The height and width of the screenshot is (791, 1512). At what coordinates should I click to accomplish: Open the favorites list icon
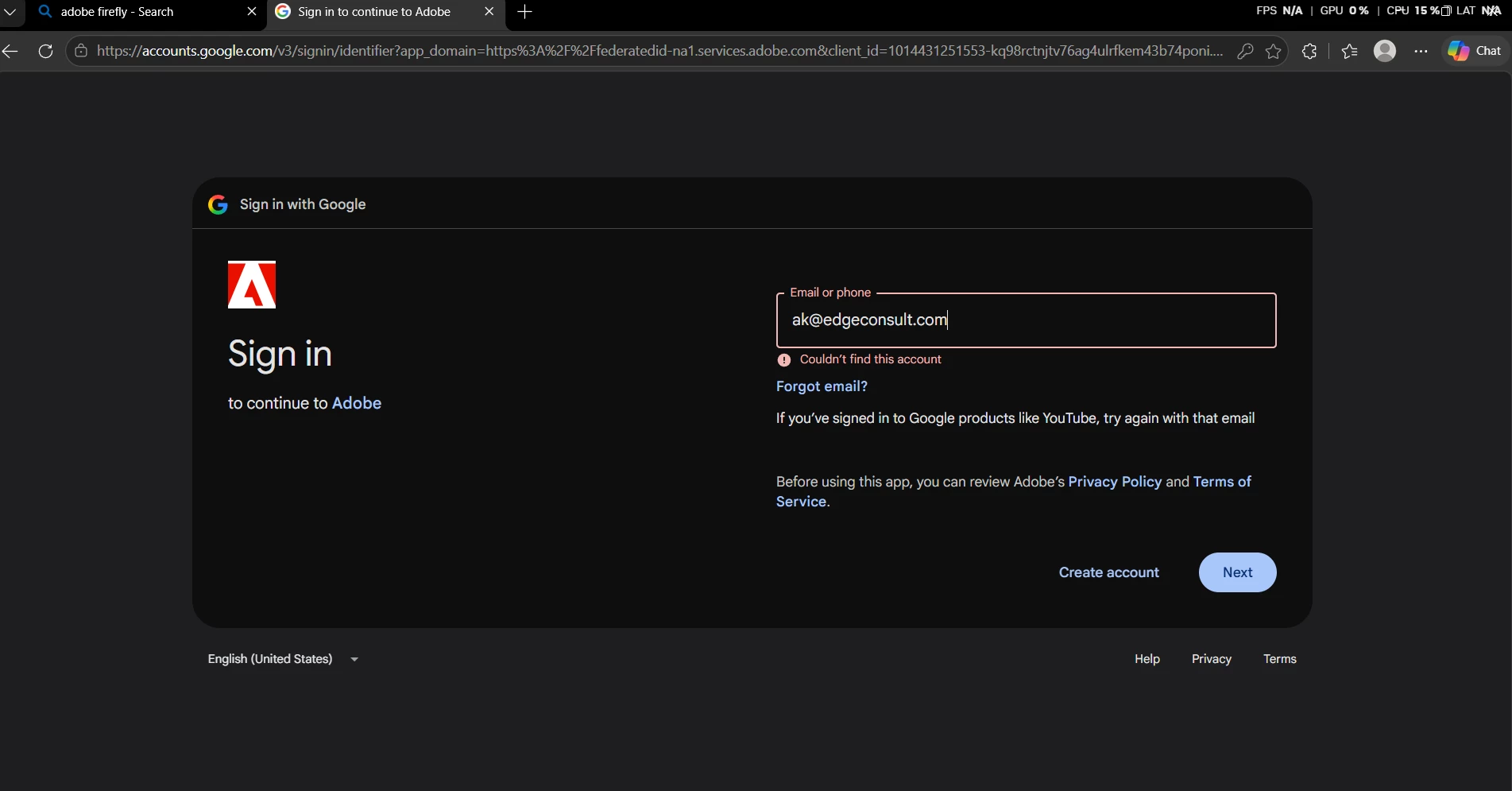click(x=1349, y=51)
